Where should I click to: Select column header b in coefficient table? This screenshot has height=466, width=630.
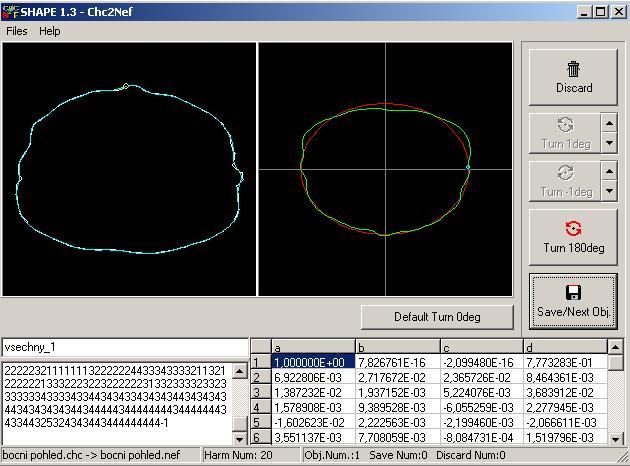tap(397, 347)
